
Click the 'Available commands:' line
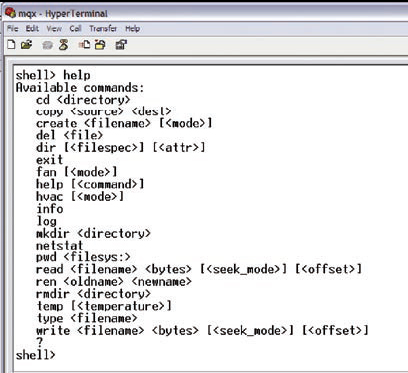80,88
